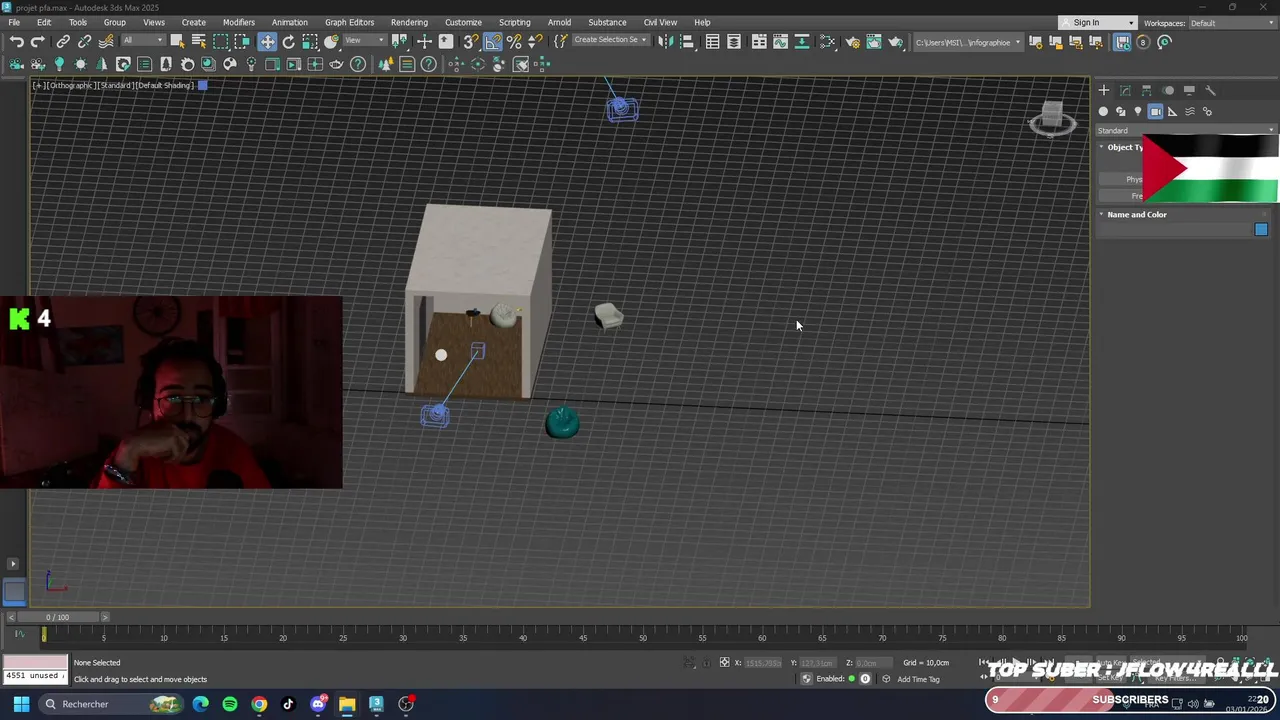Toggle the Show Ribbon button

(x=760, y=42)
